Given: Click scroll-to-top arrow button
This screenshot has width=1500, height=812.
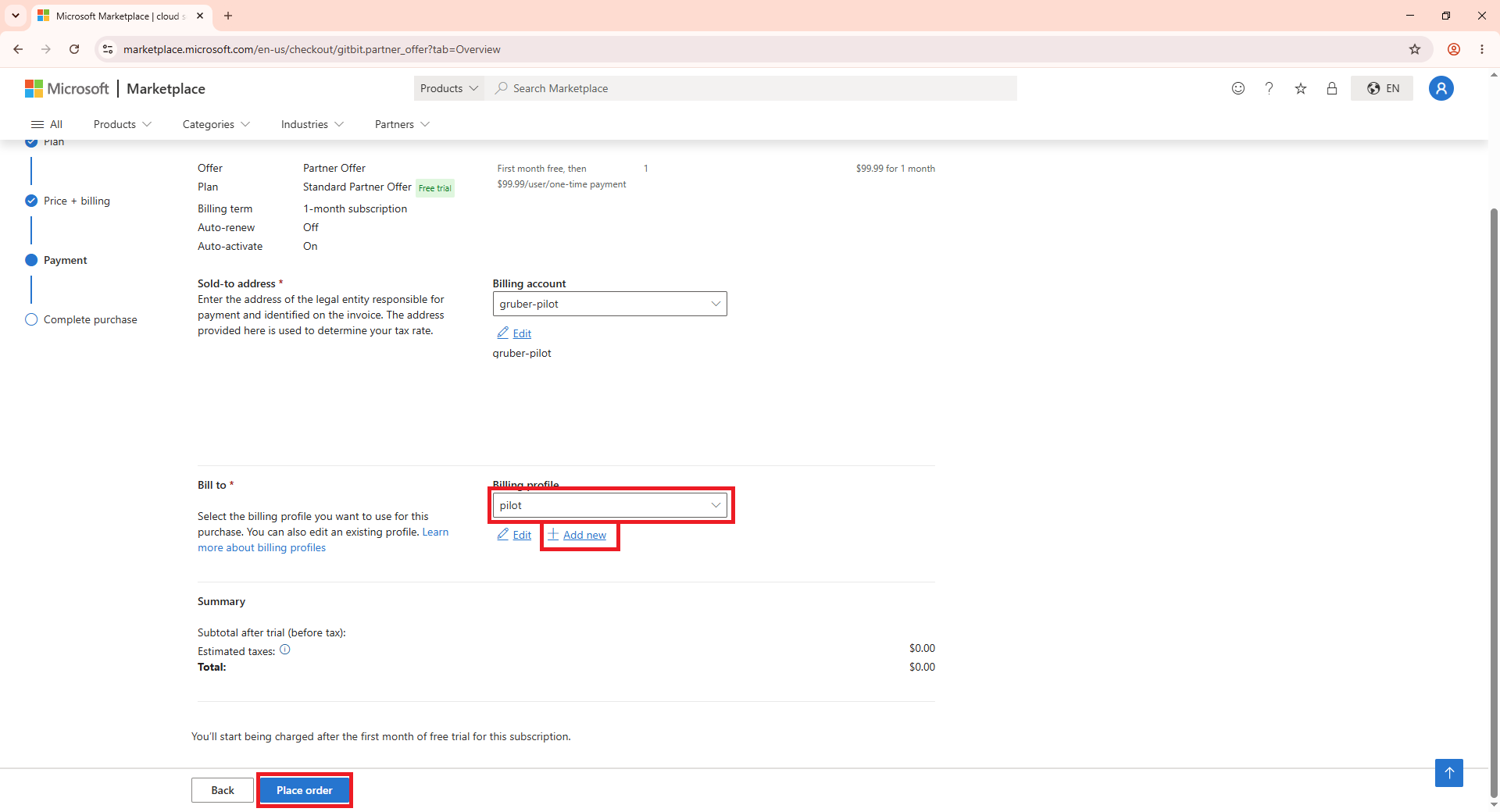Looking at the screenshot, I should [x=1449, y=773].
